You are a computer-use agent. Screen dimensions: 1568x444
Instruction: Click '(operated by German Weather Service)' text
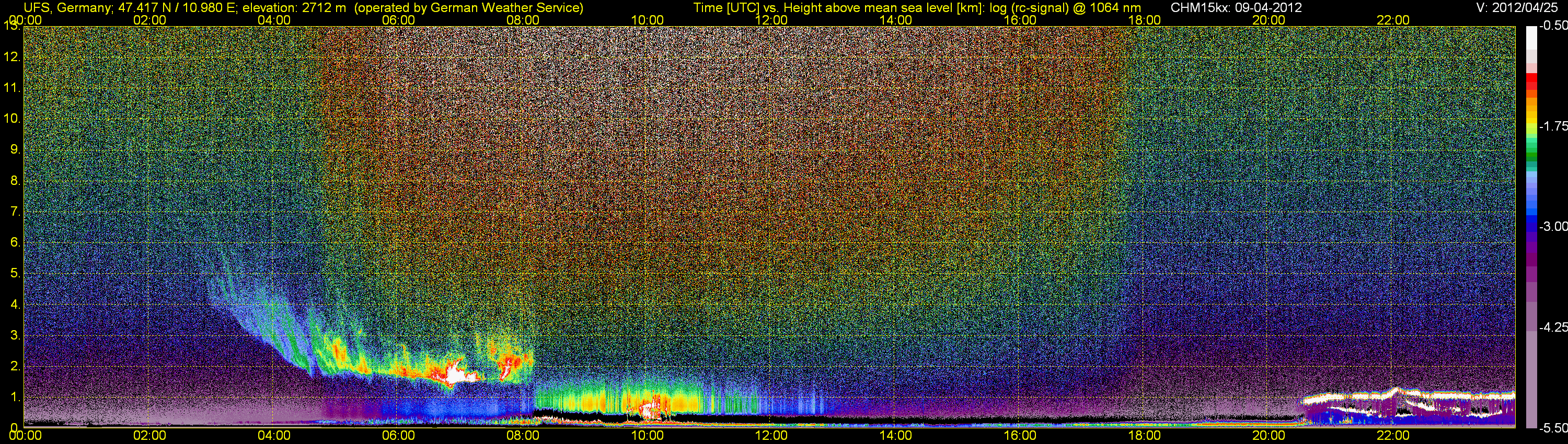pos(469,8)
